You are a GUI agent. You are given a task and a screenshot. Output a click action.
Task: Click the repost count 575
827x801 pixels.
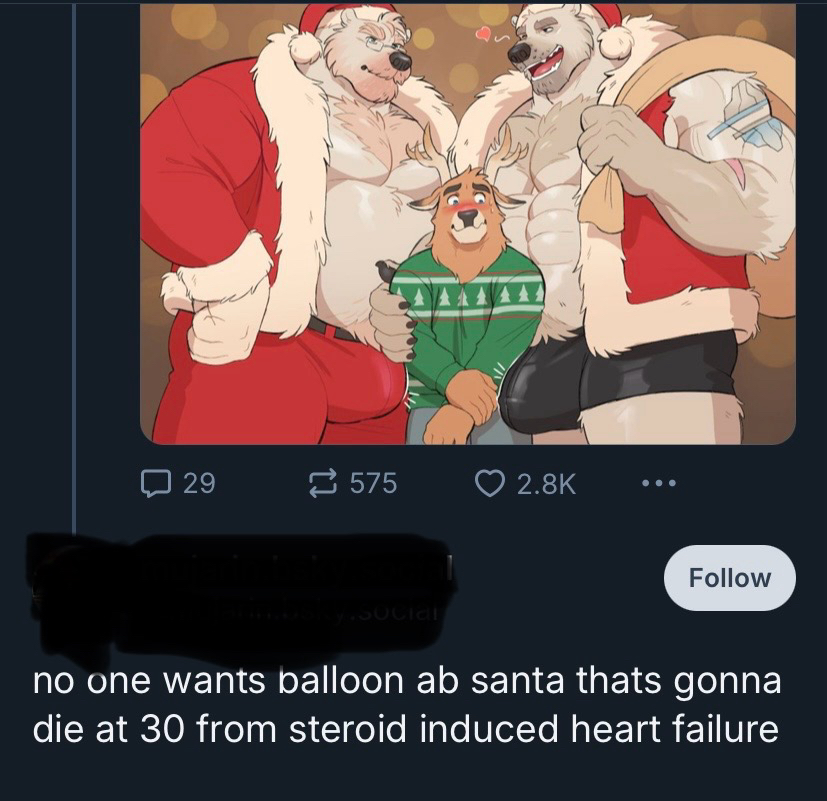tap(373, 484)
